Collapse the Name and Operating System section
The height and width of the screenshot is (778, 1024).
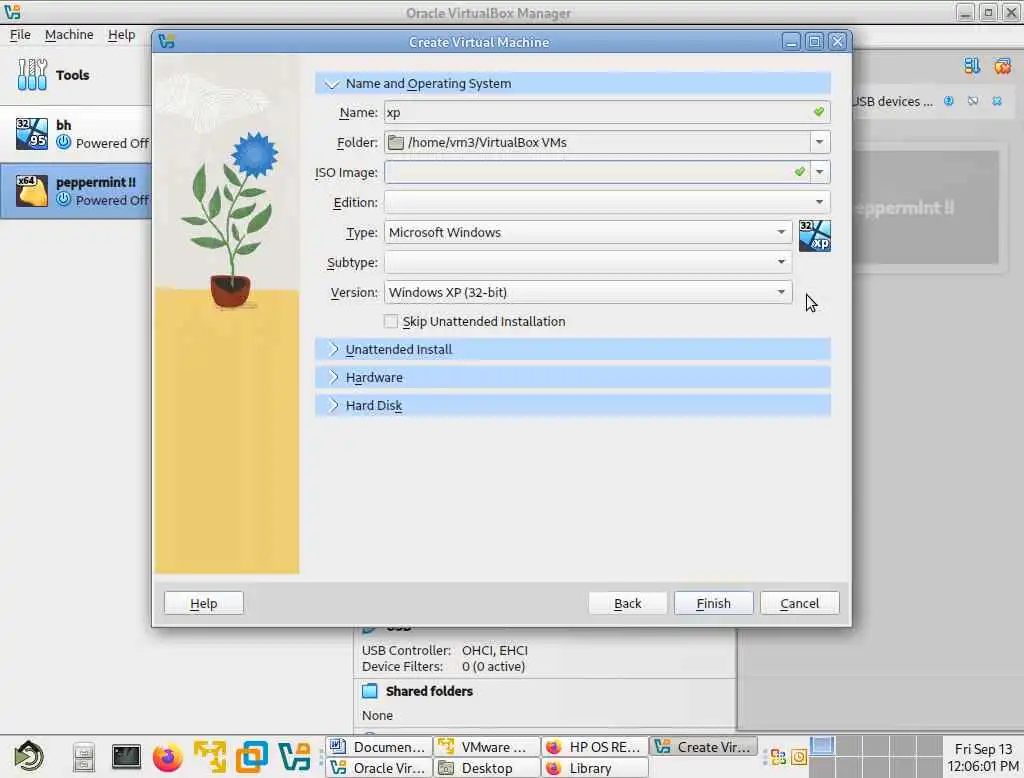572,84
